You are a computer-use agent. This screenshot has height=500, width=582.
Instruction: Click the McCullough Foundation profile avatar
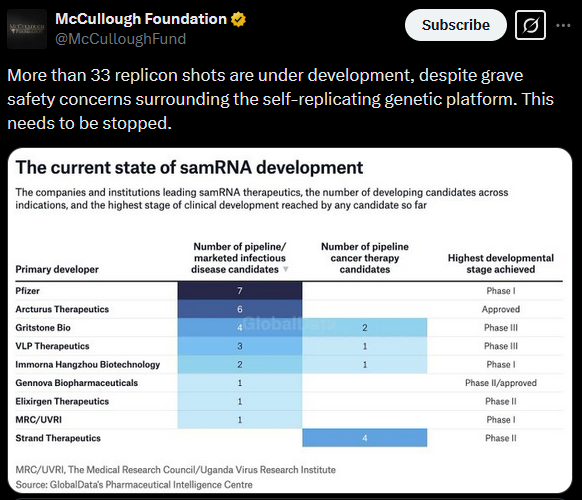27,29
